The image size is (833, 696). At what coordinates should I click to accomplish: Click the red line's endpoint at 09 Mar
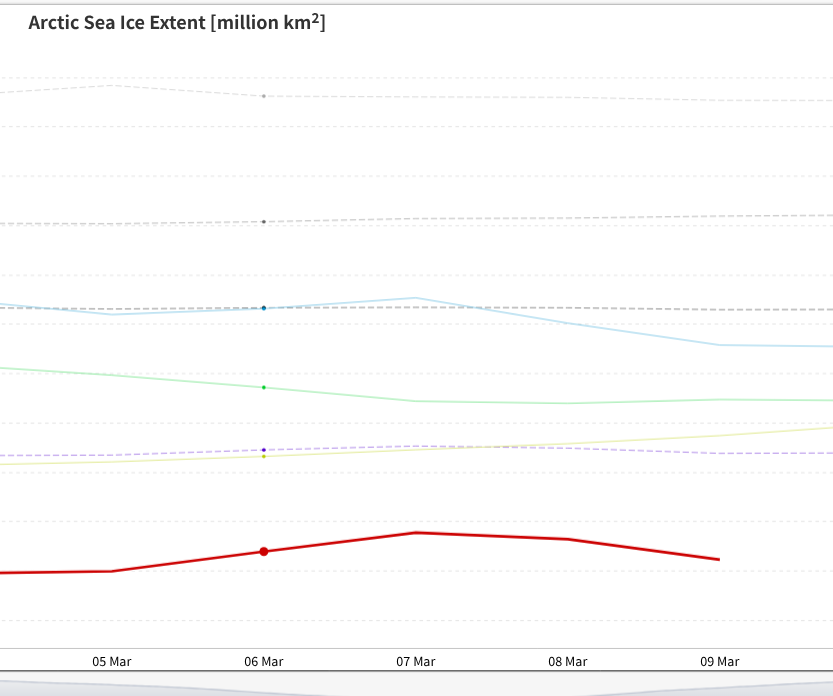tap(719, 559)
